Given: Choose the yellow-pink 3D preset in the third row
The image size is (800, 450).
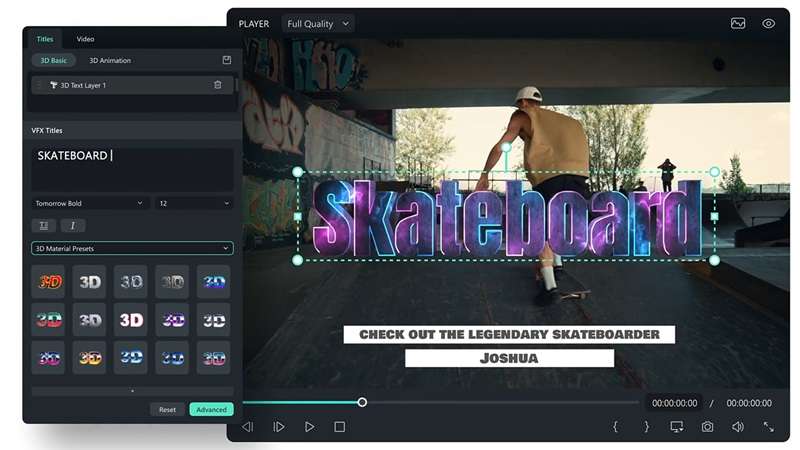Looking at the screenshot, I should click(90, 358).
